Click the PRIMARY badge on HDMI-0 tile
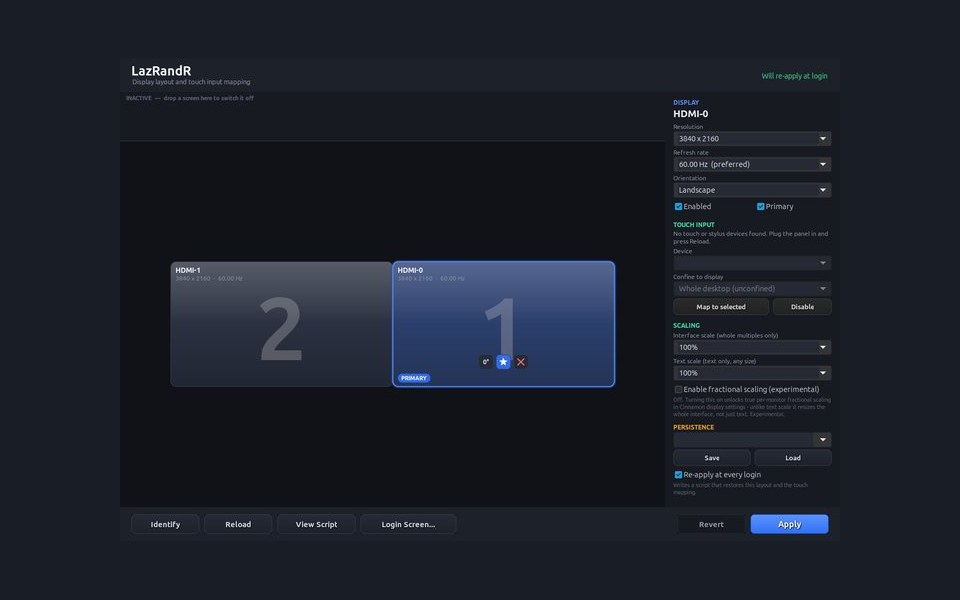This screenshot has width=960, height=600. [x=414, y=378]
